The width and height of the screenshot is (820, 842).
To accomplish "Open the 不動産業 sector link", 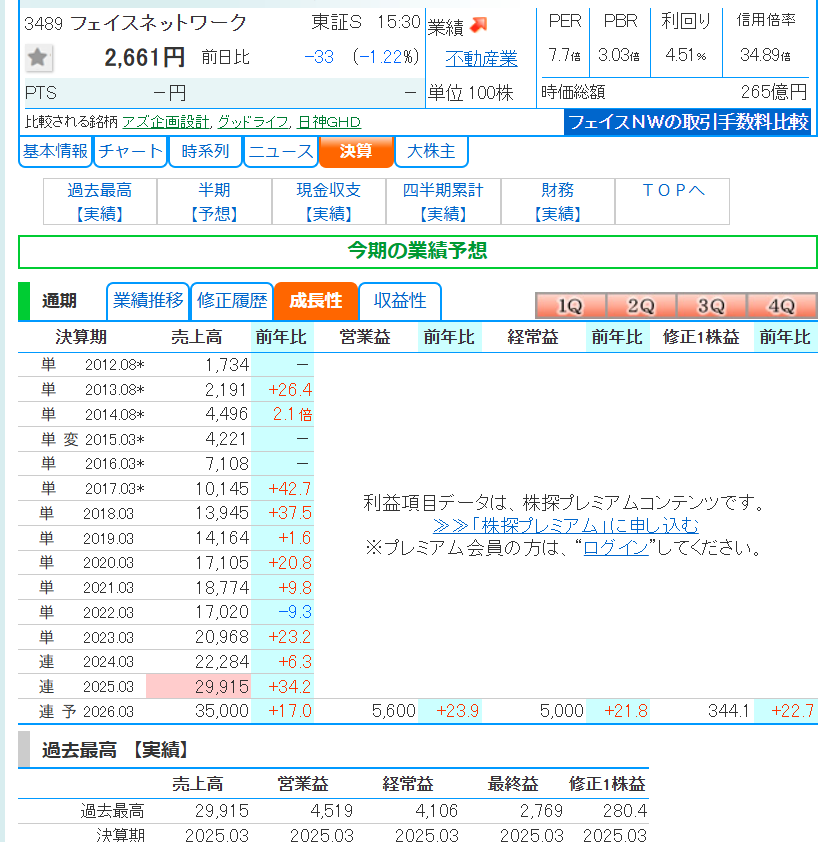I will click(481, 59).
